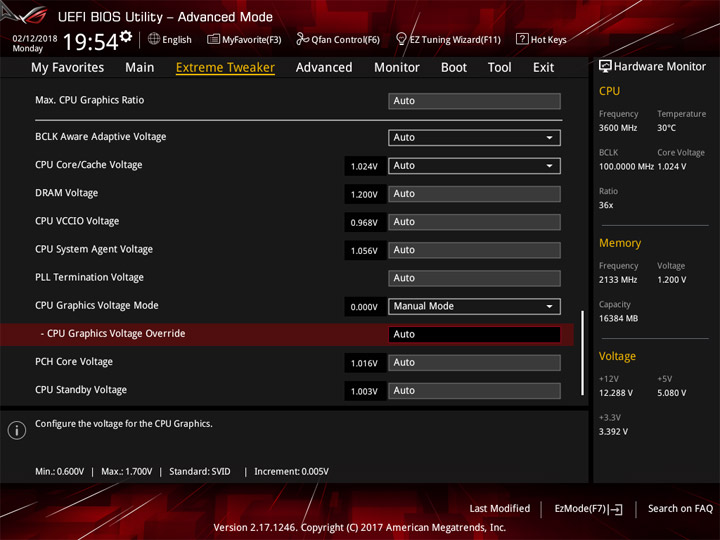
Task: Switch to Main tab
Action: (x=140, y=68)
